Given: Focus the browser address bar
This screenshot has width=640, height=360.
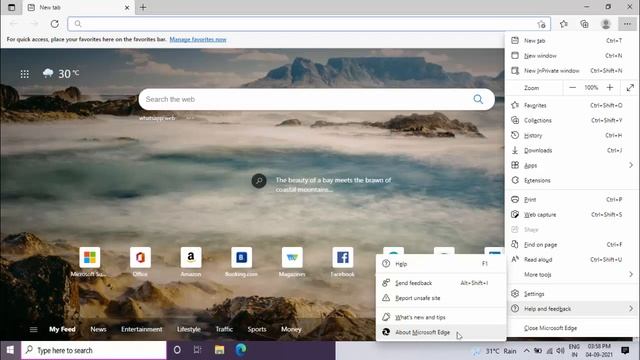Looking at the screenshot, I should pyautogui.click(x=309, y=24).
